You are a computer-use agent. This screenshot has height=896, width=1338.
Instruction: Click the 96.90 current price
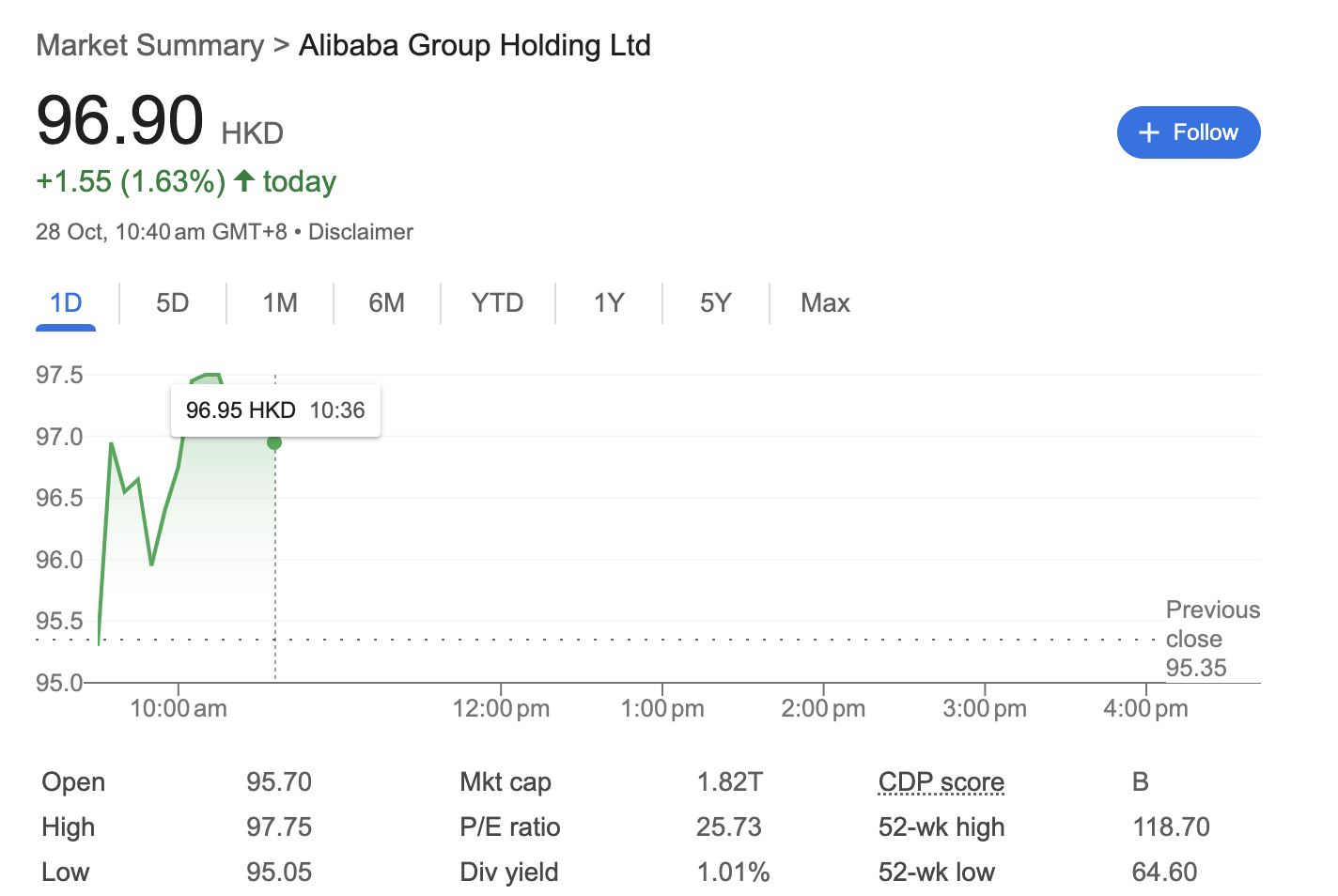click(x=120, y=120)
